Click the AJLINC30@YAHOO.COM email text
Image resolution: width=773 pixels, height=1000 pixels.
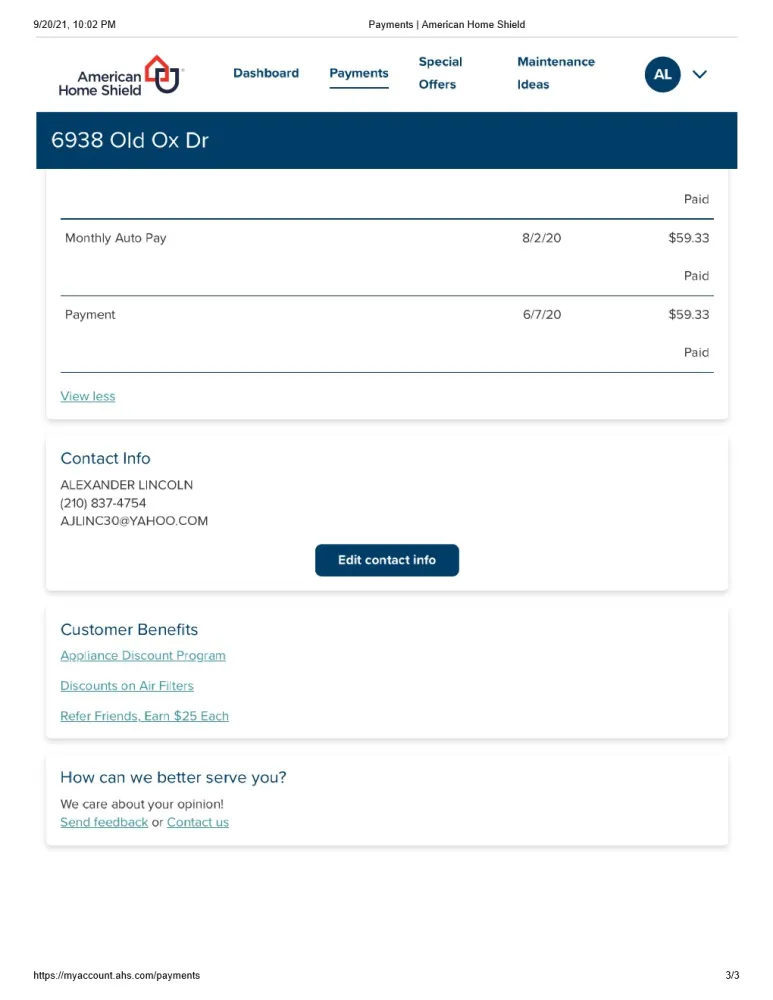134,521
